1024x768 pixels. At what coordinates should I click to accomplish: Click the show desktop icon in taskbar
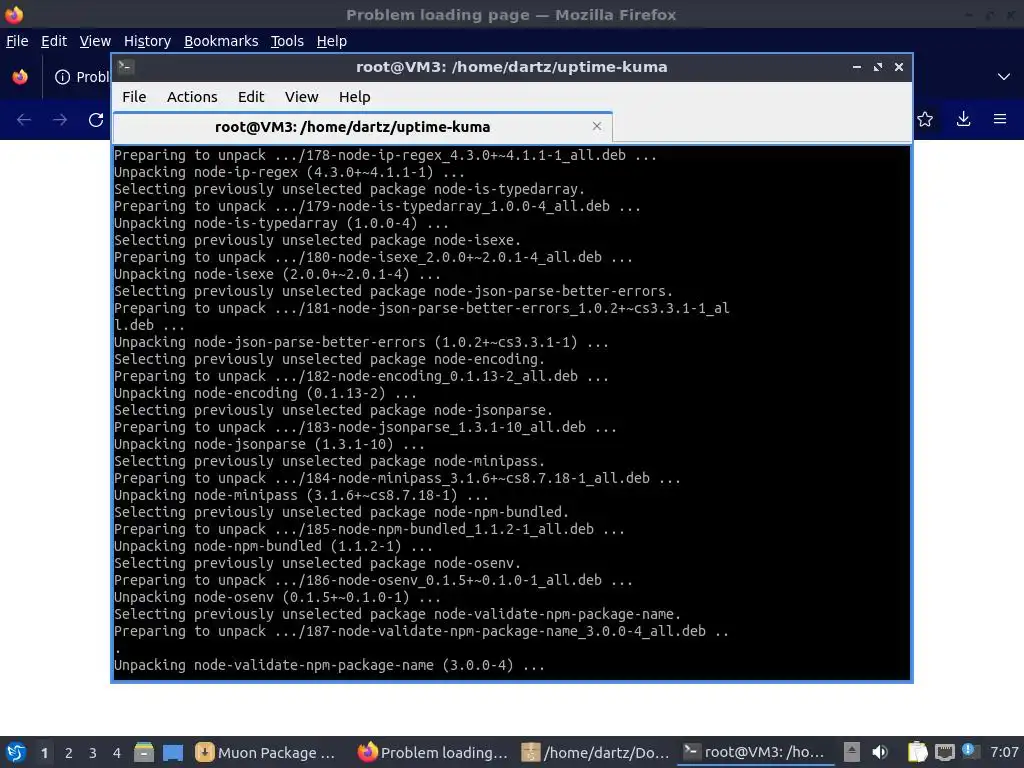point(173,753)
